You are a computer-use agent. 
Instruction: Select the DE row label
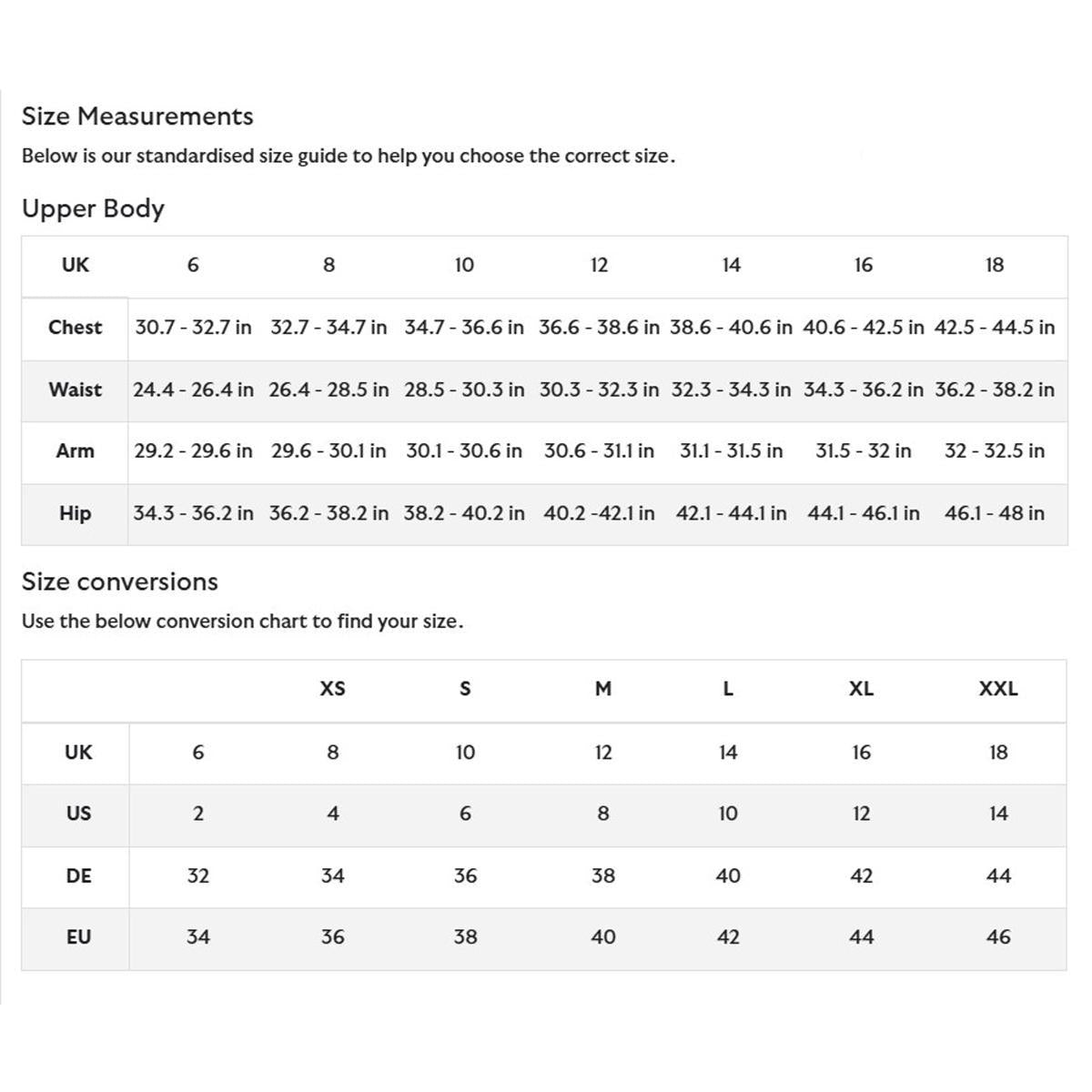click(78, 875)
